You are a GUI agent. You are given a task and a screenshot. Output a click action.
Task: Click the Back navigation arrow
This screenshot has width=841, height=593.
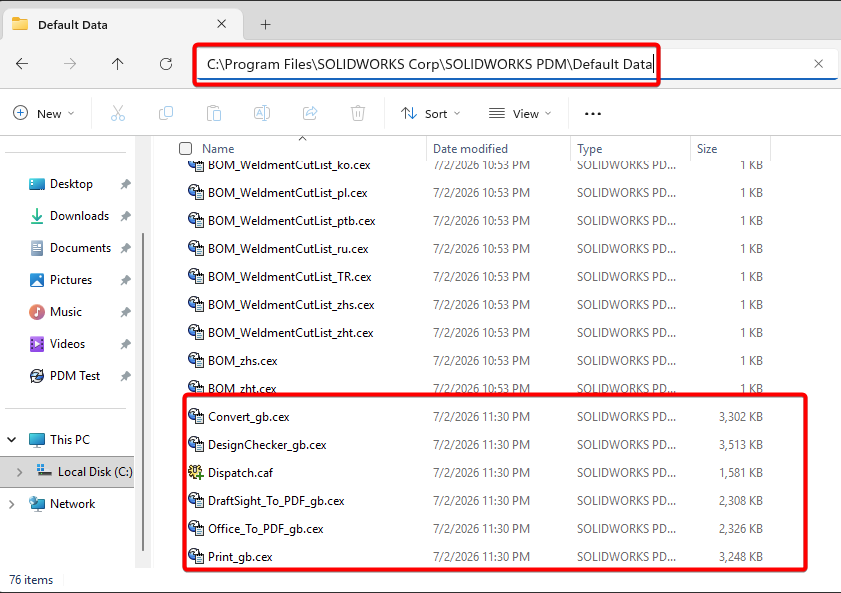pos(22,64)
